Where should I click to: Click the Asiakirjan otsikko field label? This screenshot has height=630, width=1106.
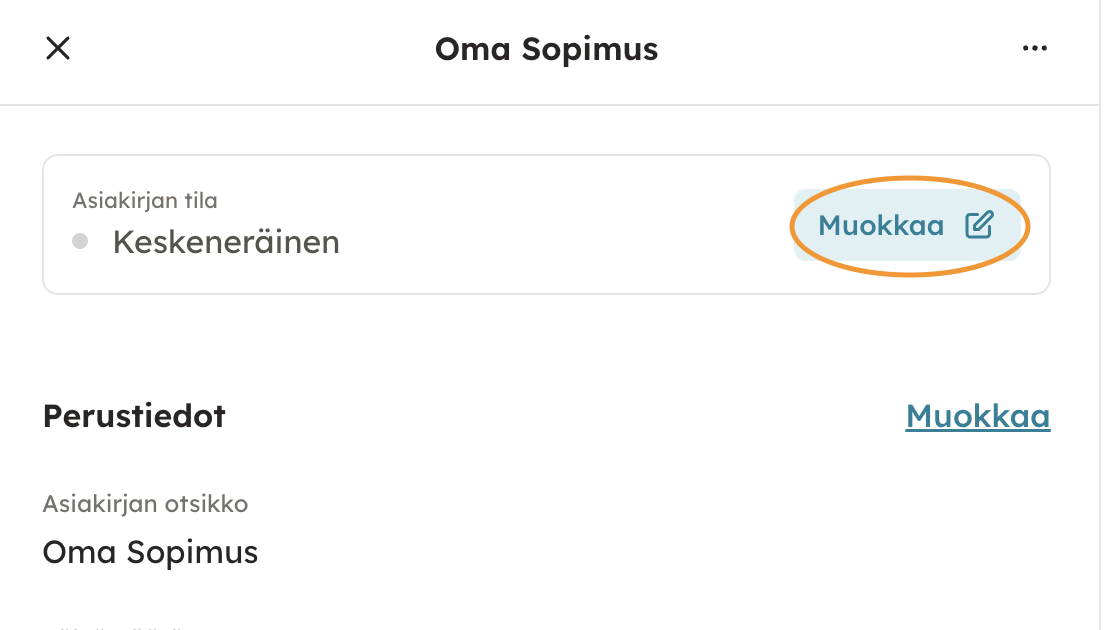point(145,504)
